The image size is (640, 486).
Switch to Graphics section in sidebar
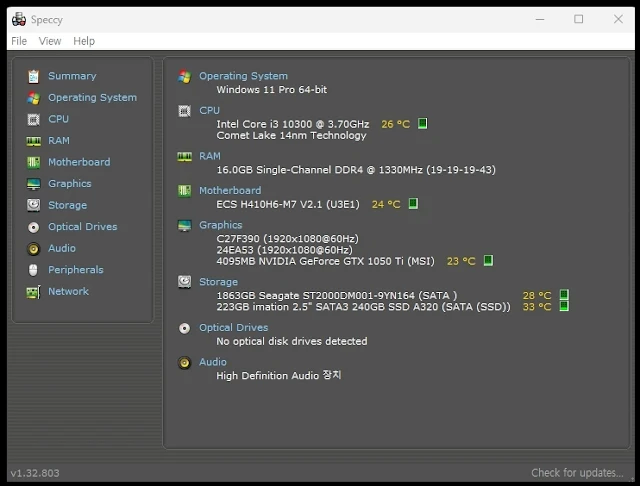pyautogui.click(x=70, y=184)
